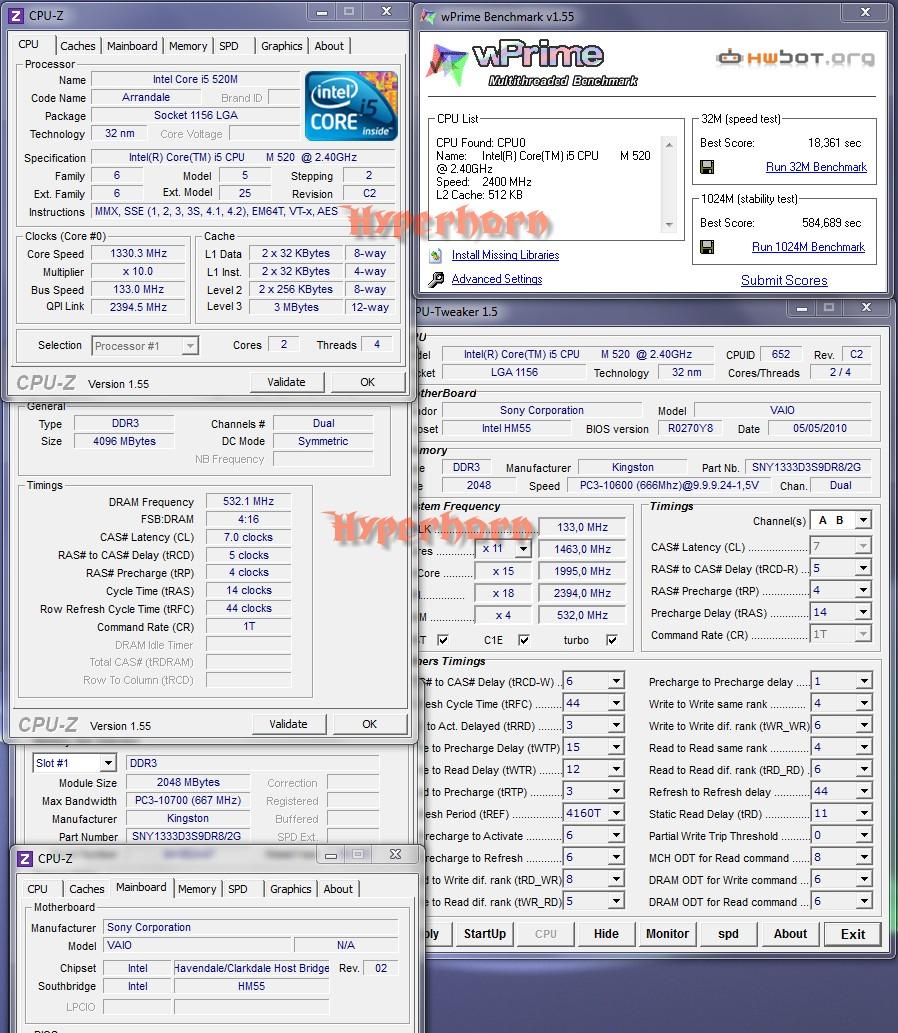This screenshot has height=1033, width=898.
Task: Click the Submit Scores link
Action: pos(784,281)
